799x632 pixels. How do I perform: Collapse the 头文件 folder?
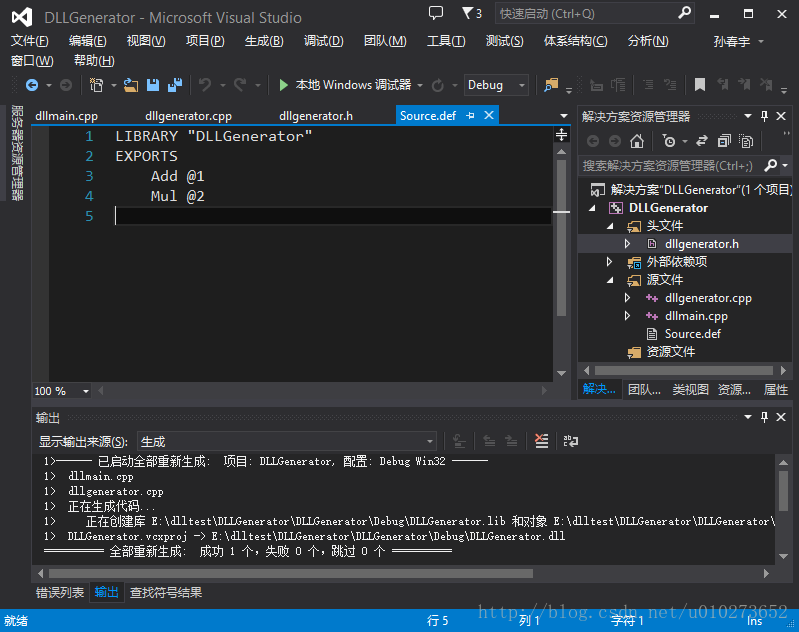click(x=610, y=226)
